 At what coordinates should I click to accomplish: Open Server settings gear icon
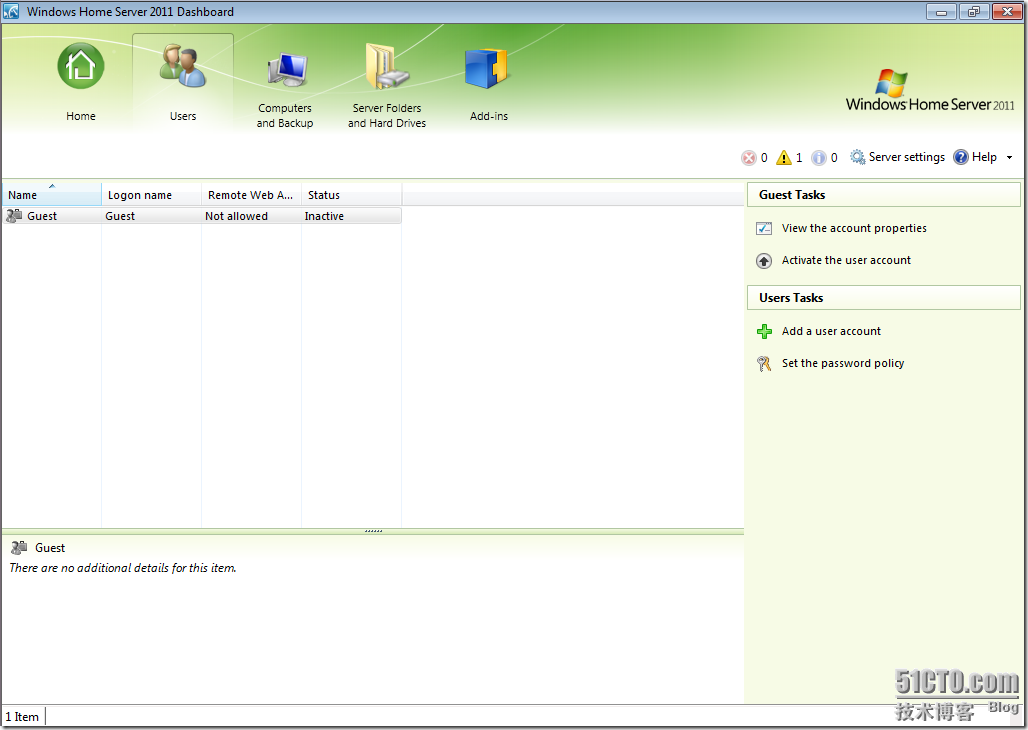[x=858, y=157]
